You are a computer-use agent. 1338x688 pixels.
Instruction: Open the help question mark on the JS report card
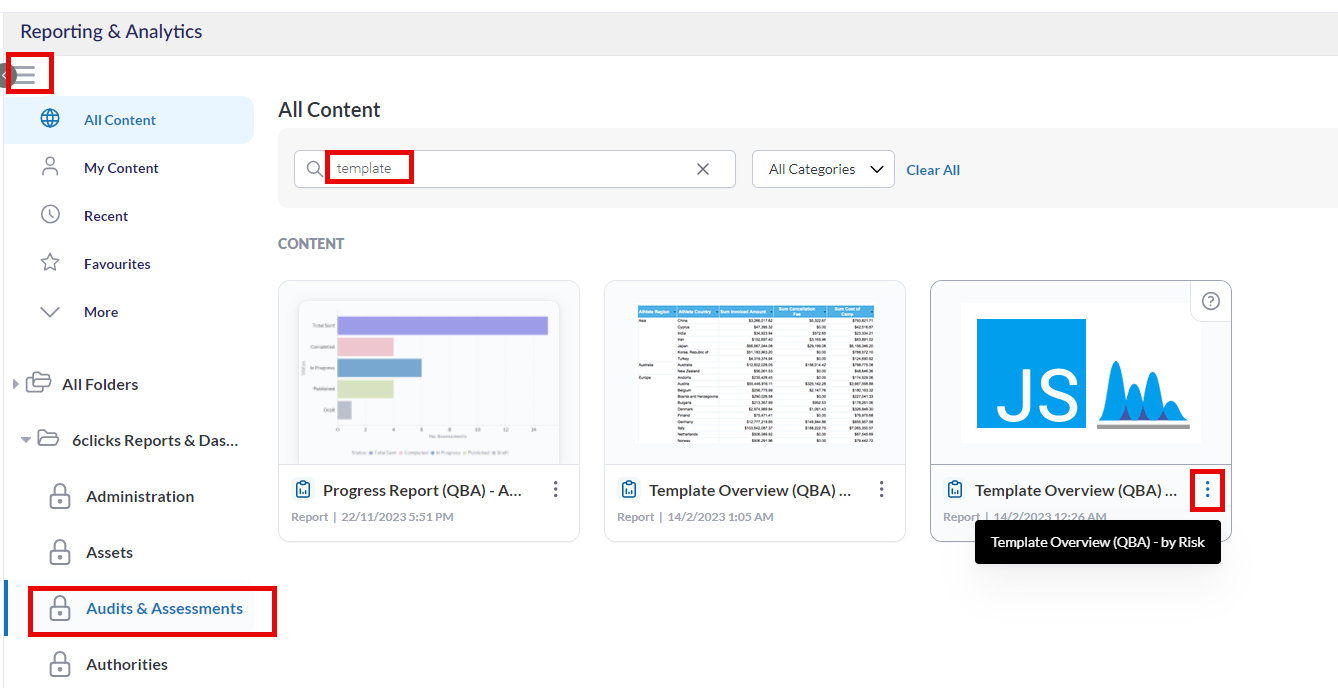(1210, 300)
